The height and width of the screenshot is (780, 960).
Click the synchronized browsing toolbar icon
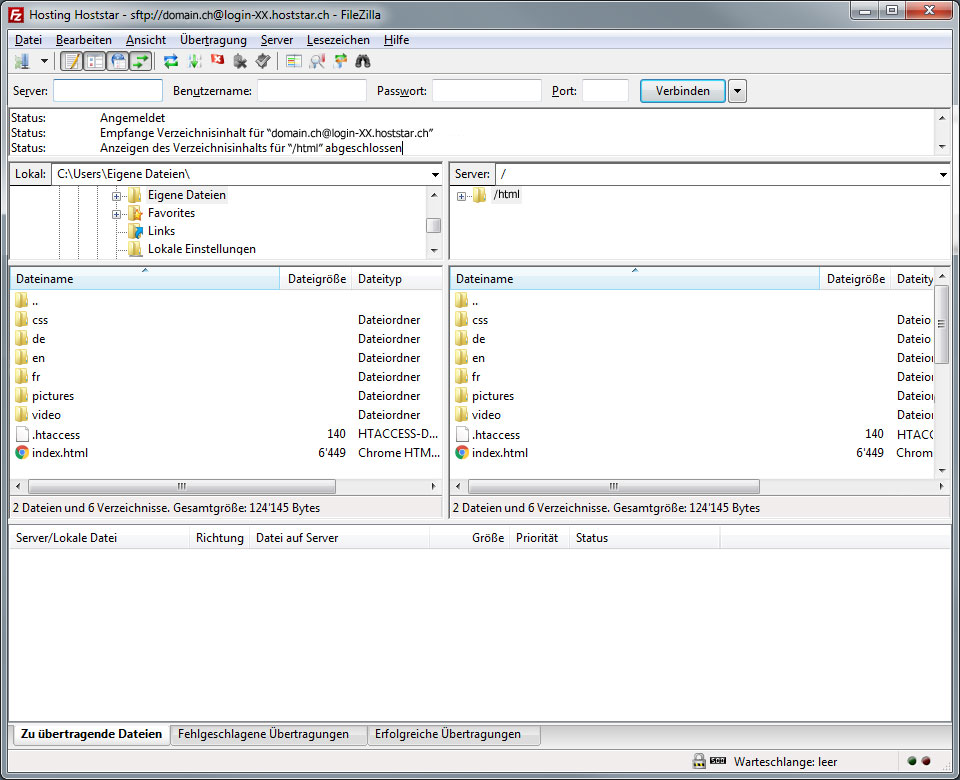[x=340, y=61]
